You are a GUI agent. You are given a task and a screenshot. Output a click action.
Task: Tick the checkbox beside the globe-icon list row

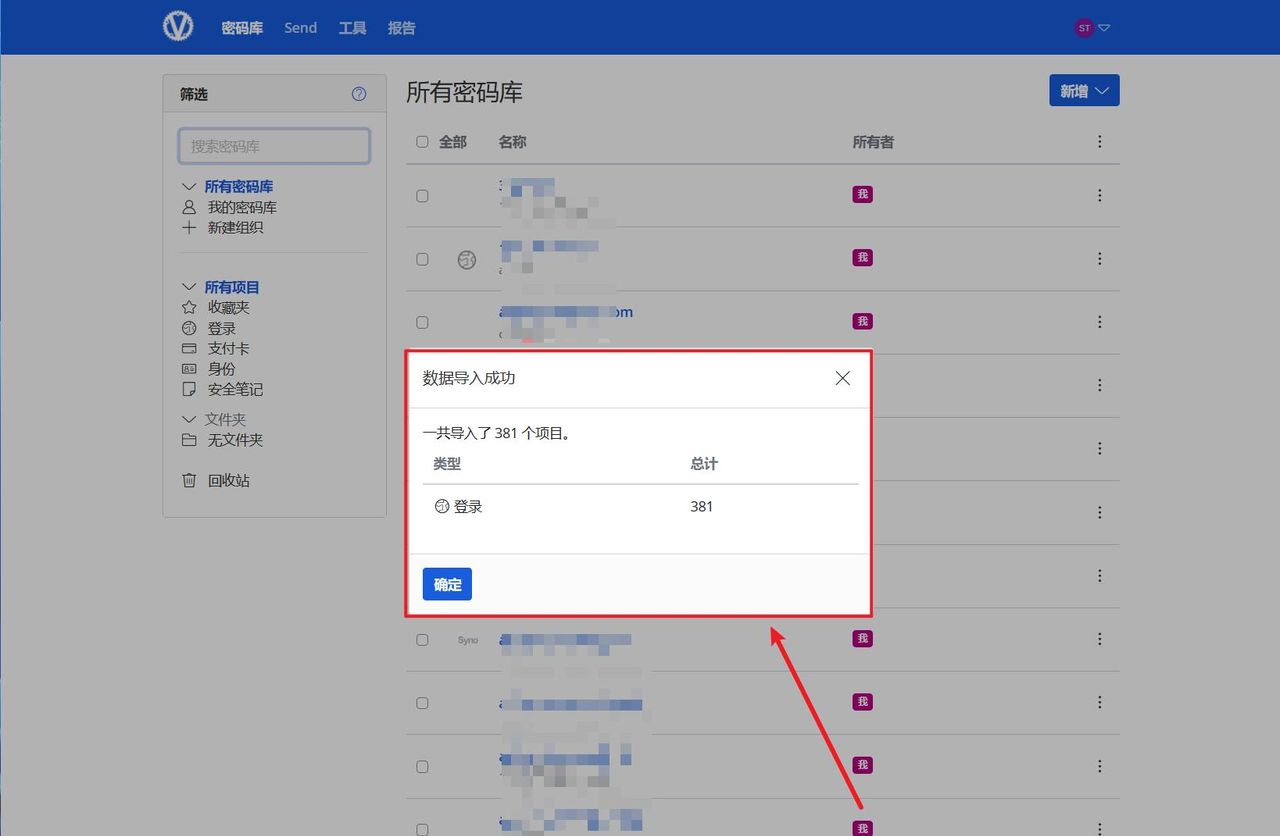tap(422, 259)
